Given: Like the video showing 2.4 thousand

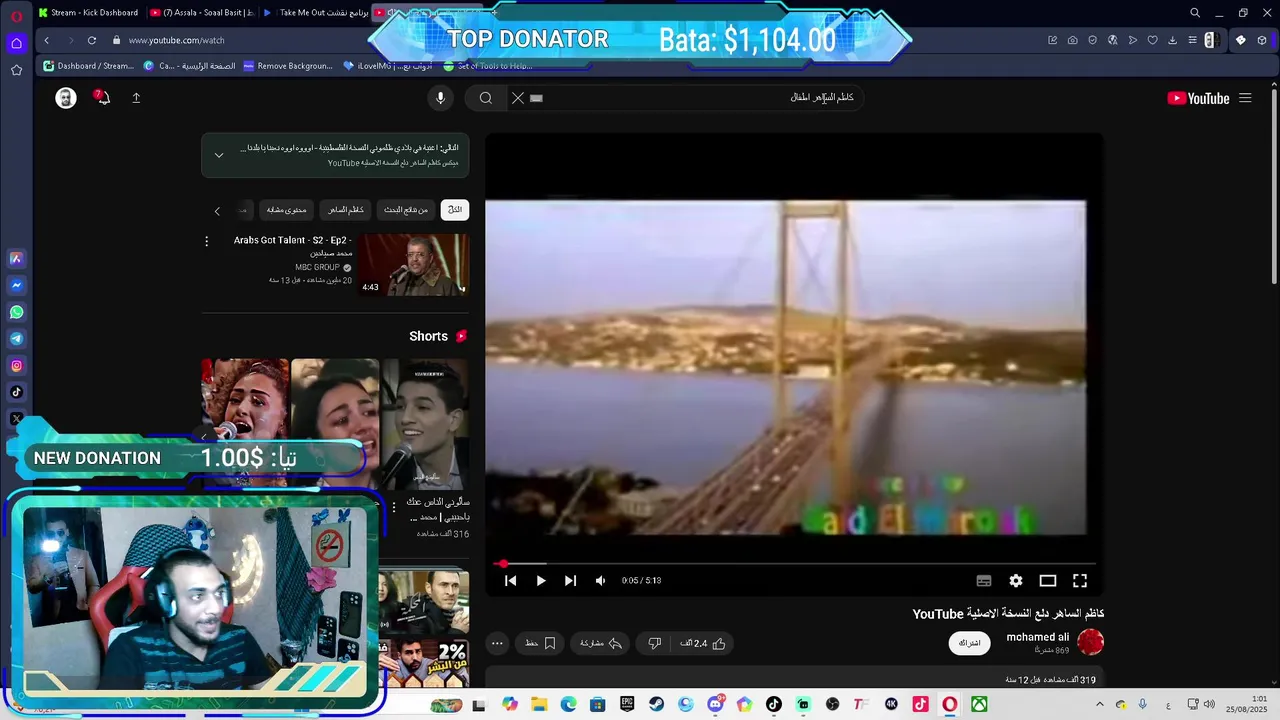Looking at the screenshot, I should click(x=703, y=643).
